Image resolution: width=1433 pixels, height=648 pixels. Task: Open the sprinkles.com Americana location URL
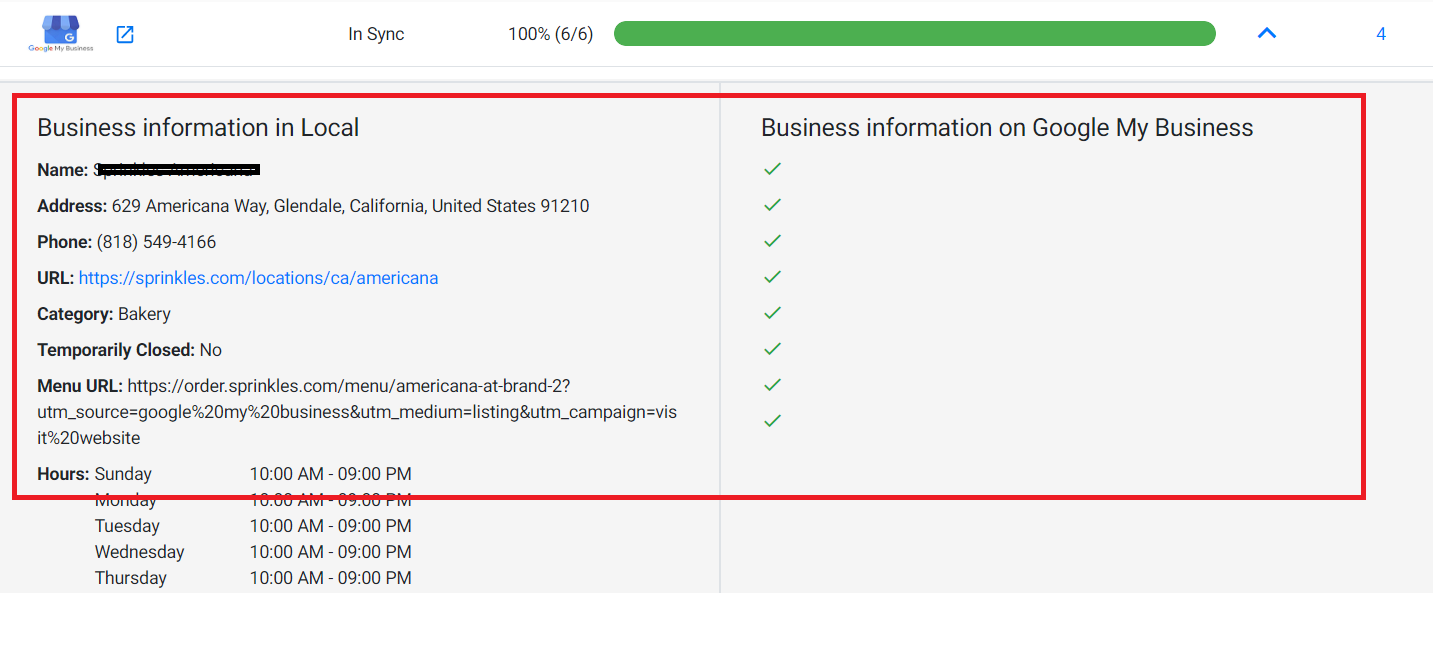coord(258,278)
